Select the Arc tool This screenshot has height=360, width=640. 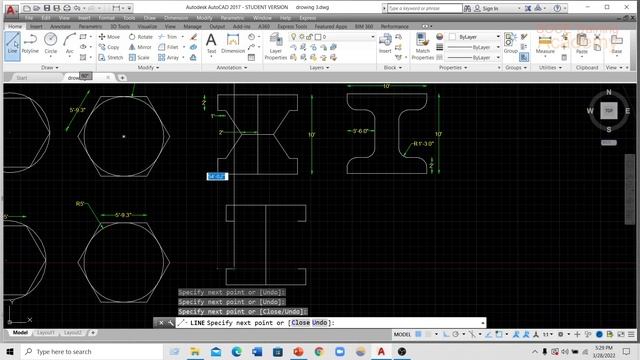click(69, 43)
